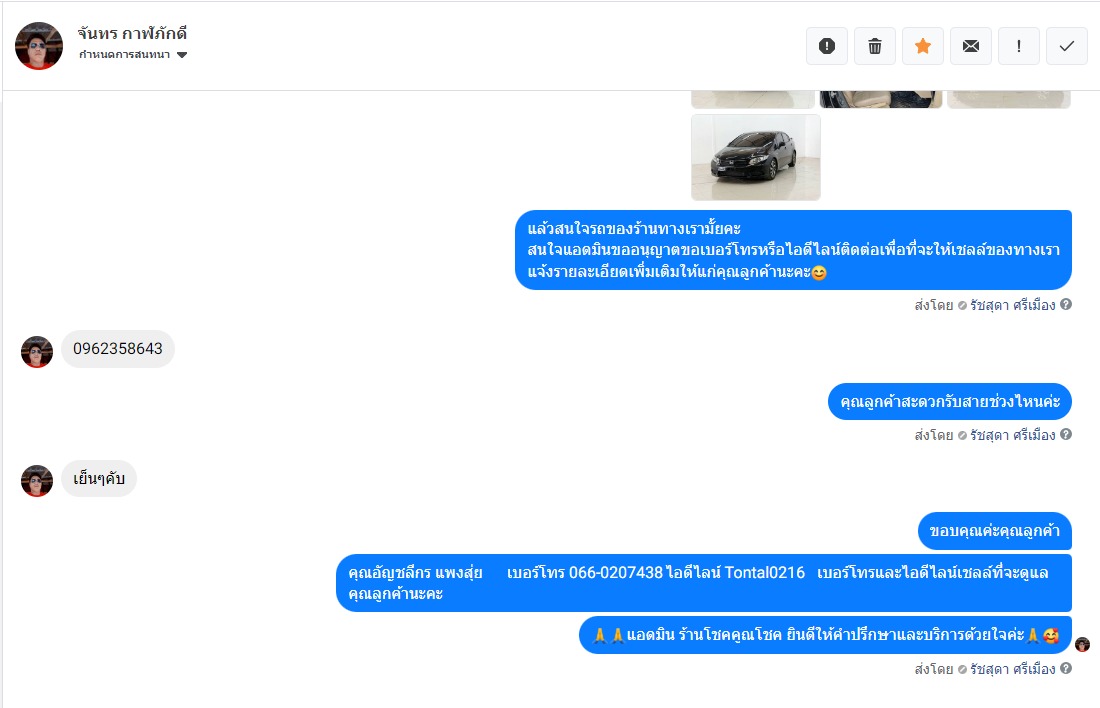Flag conversation with the exclamation mark icon
Screen dimensions: 1100x708
coord(1019,46)
